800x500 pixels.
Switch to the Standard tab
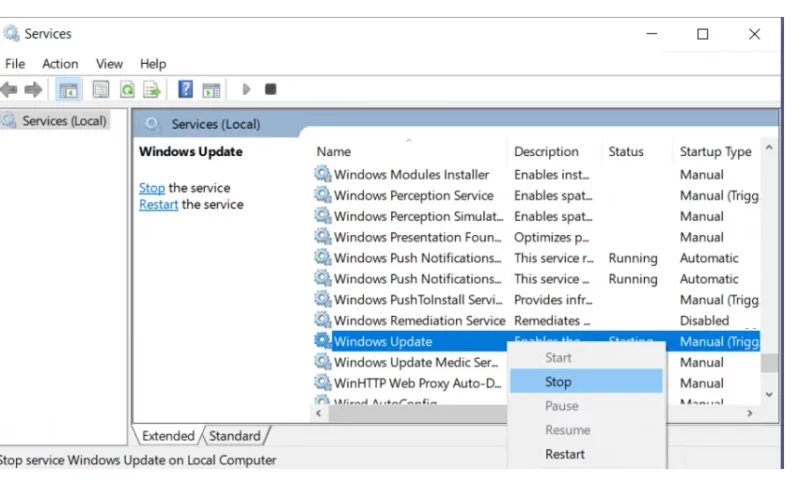[235, 436]
